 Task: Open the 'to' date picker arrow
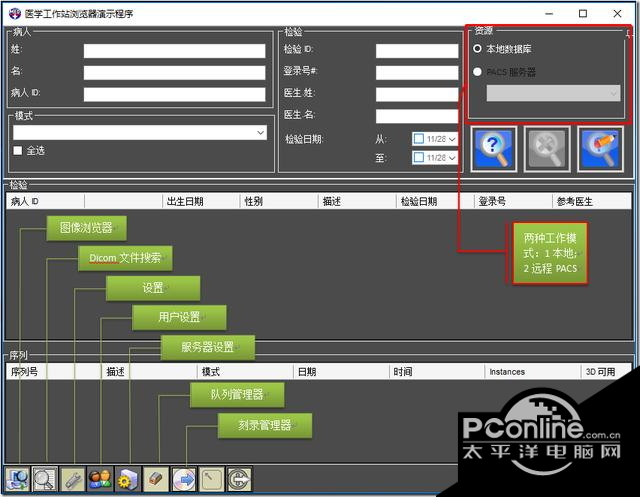point(452,158)
